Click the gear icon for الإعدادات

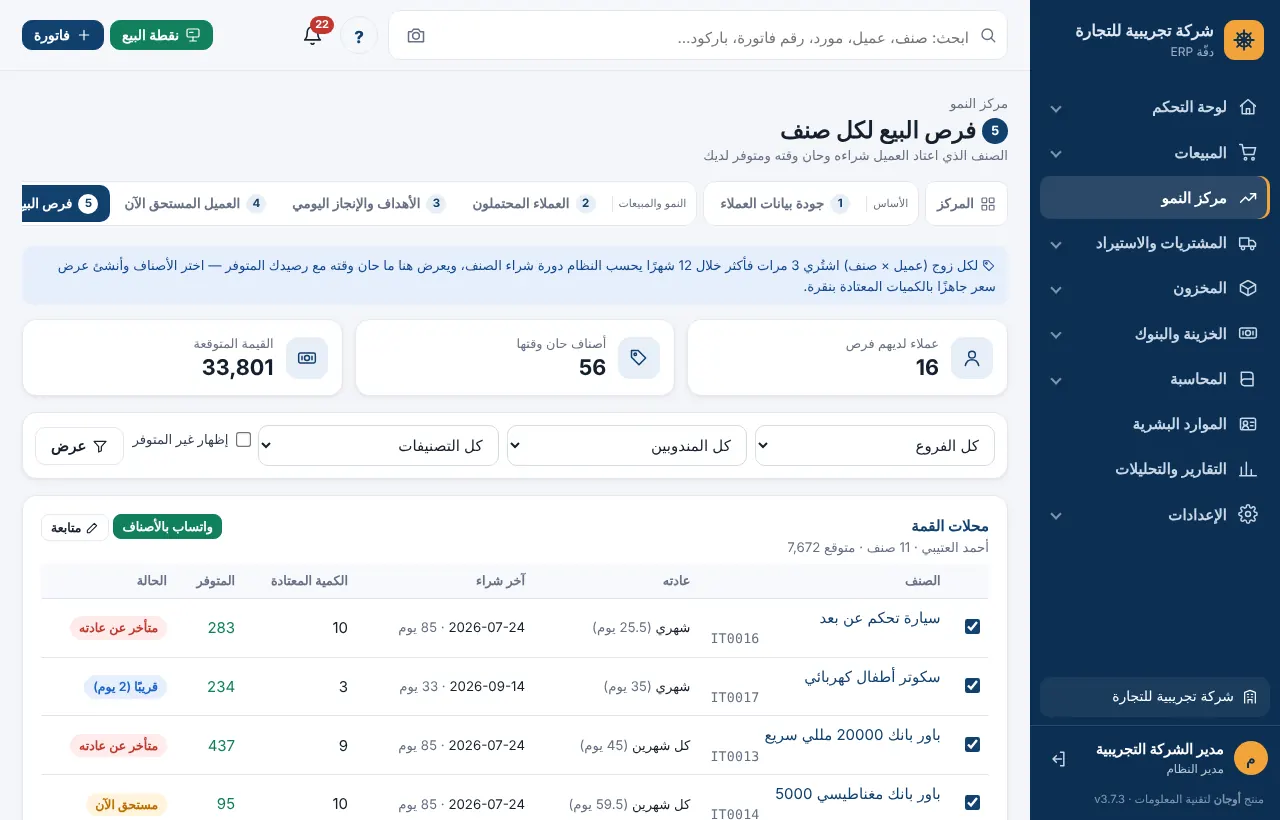(x=1247, y=514)
